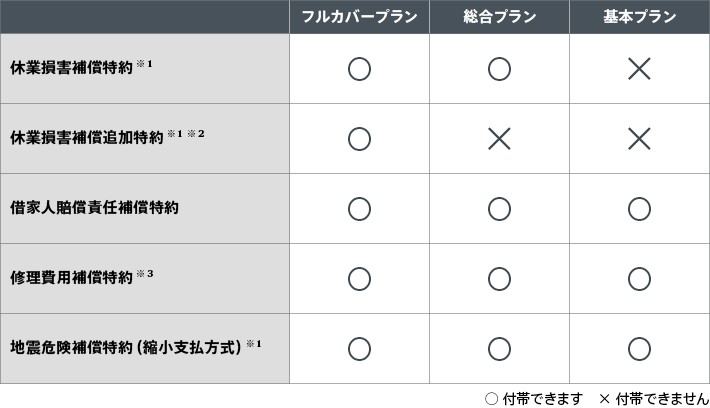Click the cross for 休業損害補償特約 under 基本プラン
The image size is (710, 408).
[640, 69]
